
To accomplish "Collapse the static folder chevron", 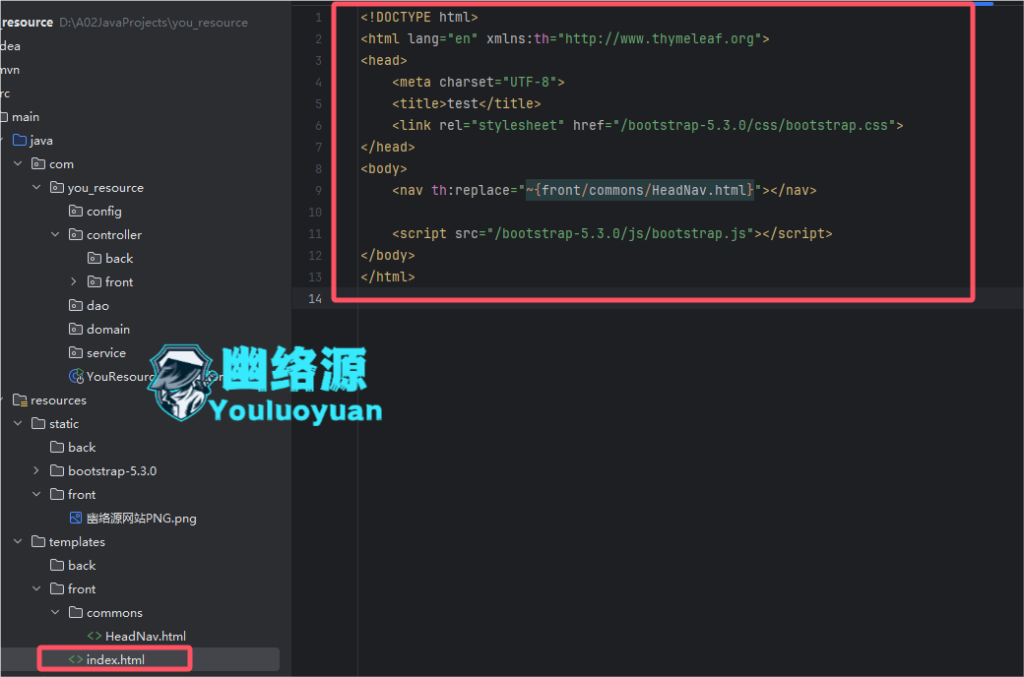I will pyautogui.click(x=18, y=424).
